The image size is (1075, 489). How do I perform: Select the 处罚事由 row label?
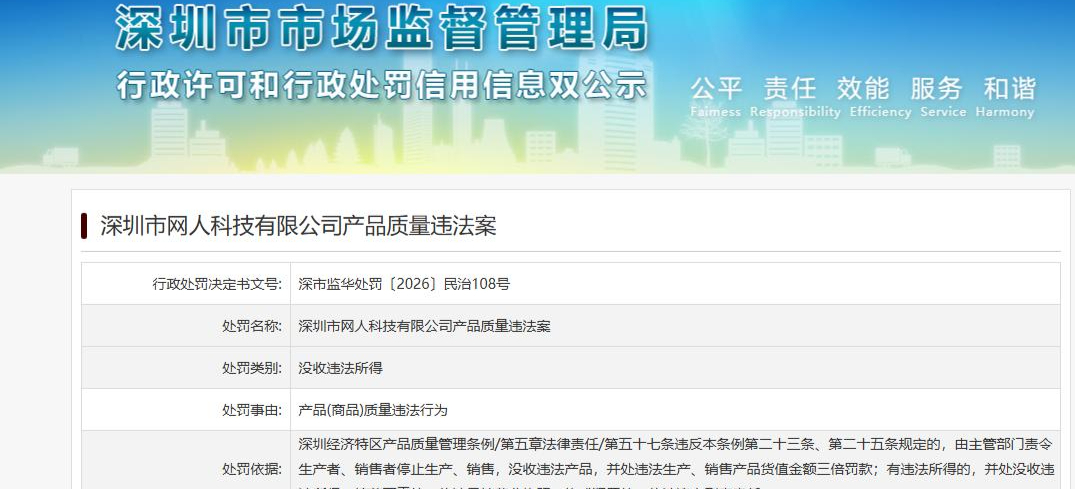252,411
